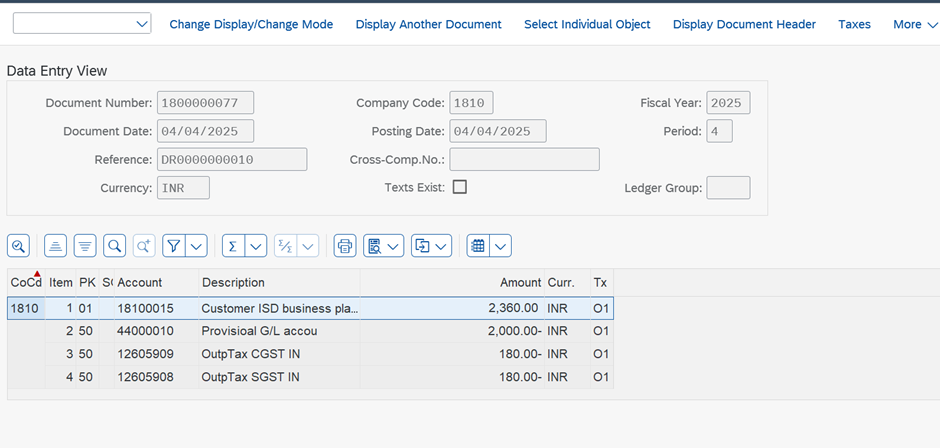This screenshot has width=940, height=448.
Task: Click the 1810 CoCd cell
Action: (26, 308)
